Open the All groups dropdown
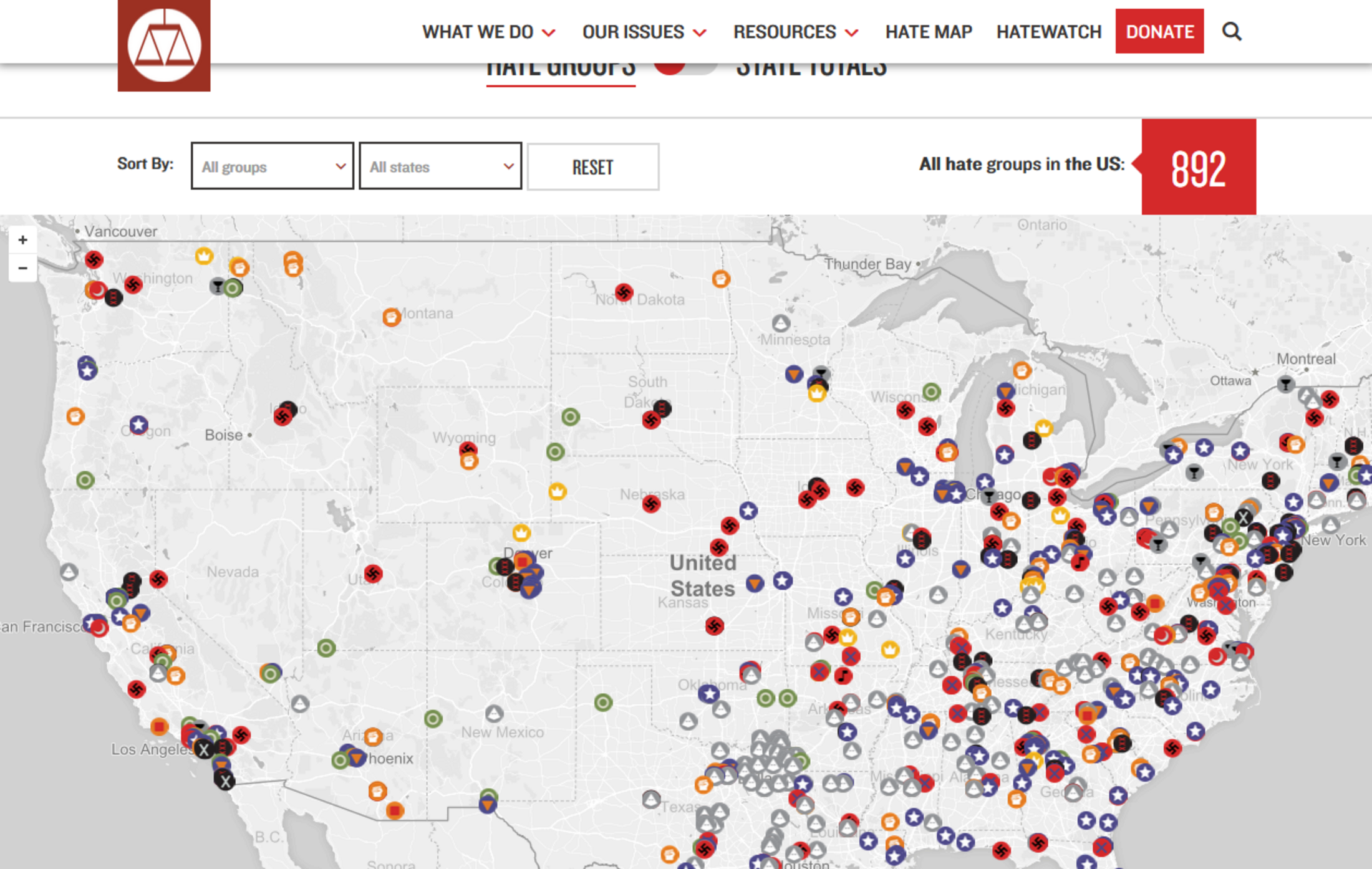 (273, 166)
